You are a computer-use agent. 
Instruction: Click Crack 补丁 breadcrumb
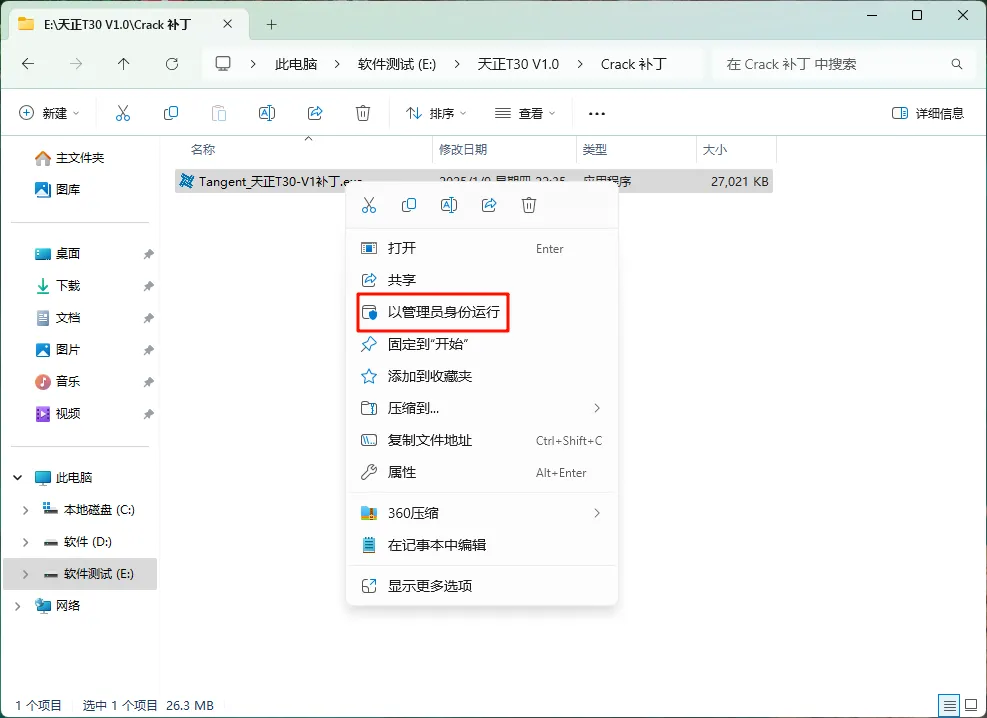click(x=633, y=64)
